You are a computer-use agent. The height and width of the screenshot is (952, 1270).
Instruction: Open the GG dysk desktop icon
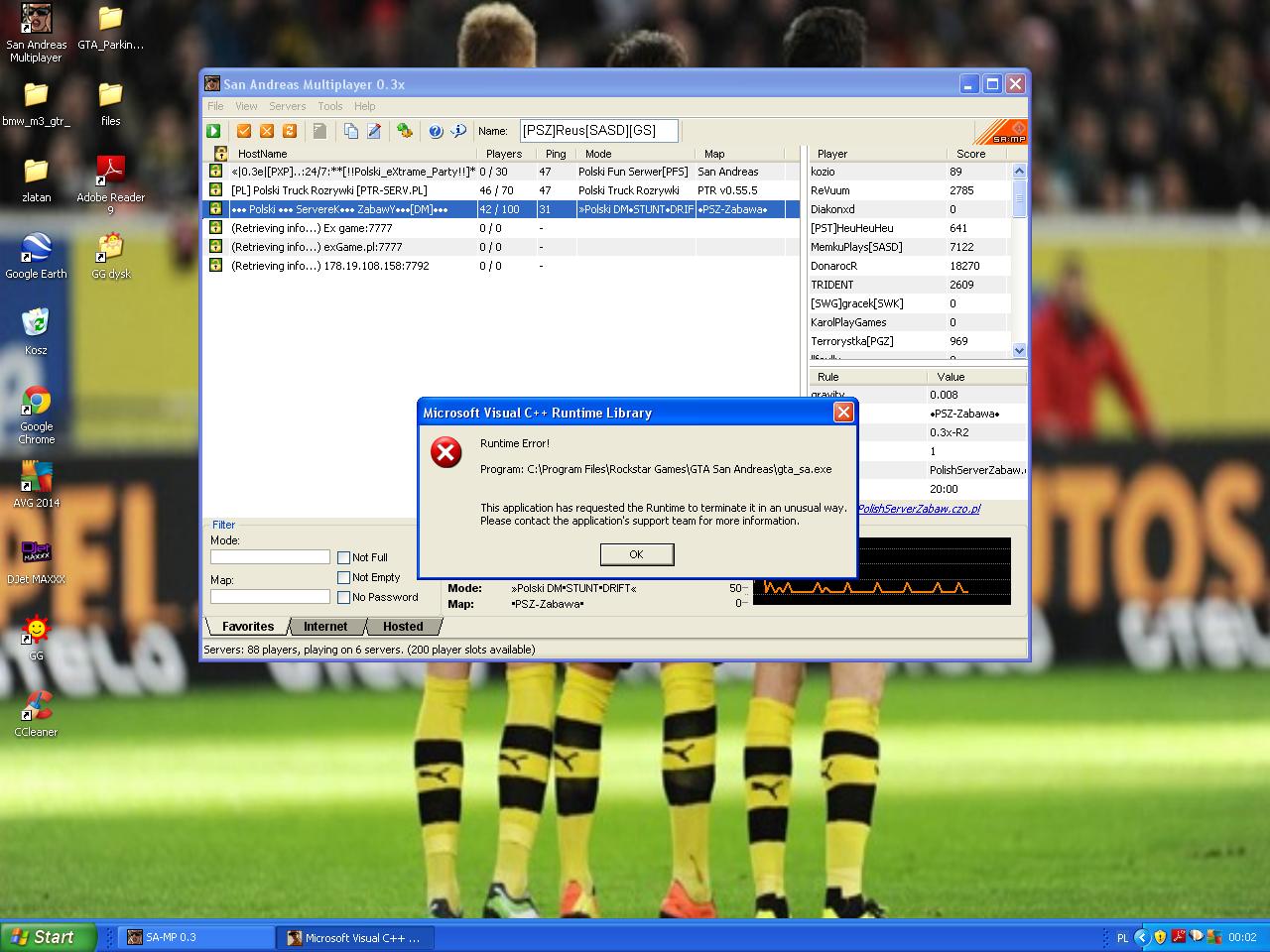(x=110, y=256)
